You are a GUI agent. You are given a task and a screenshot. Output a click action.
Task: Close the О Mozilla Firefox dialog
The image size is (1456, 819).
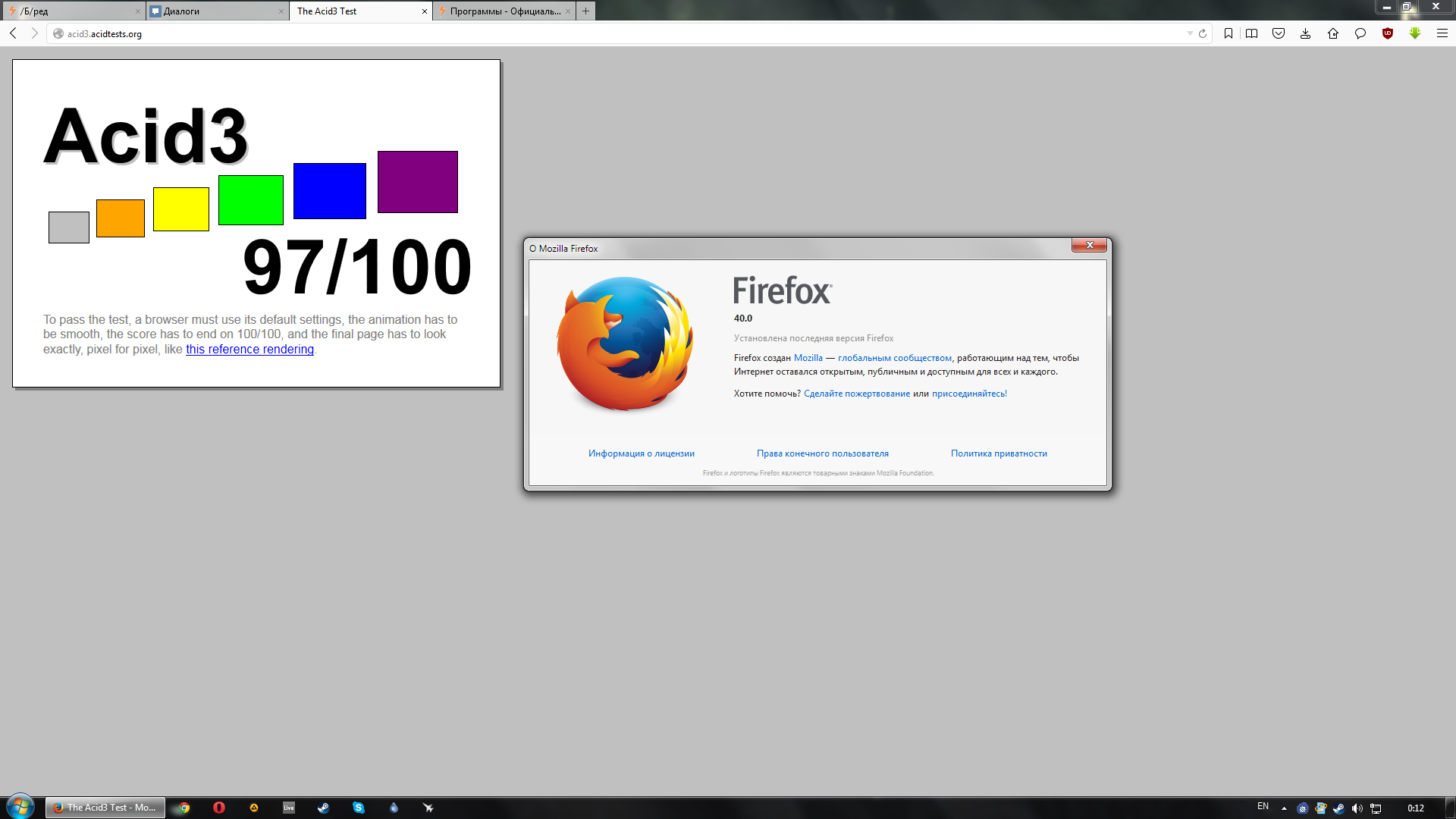(1089, 245)
